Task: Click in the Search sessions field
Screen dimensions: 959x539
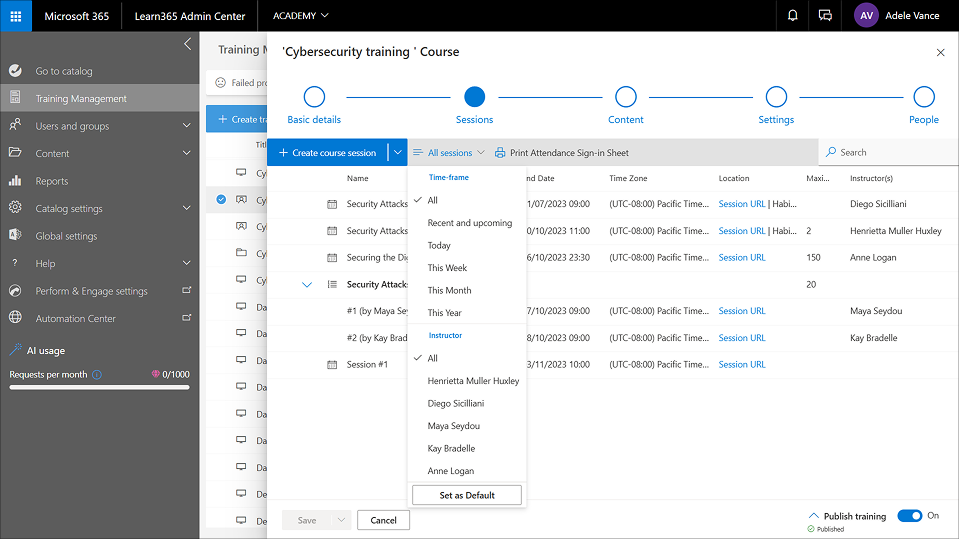Action: (x=888, y=152)
